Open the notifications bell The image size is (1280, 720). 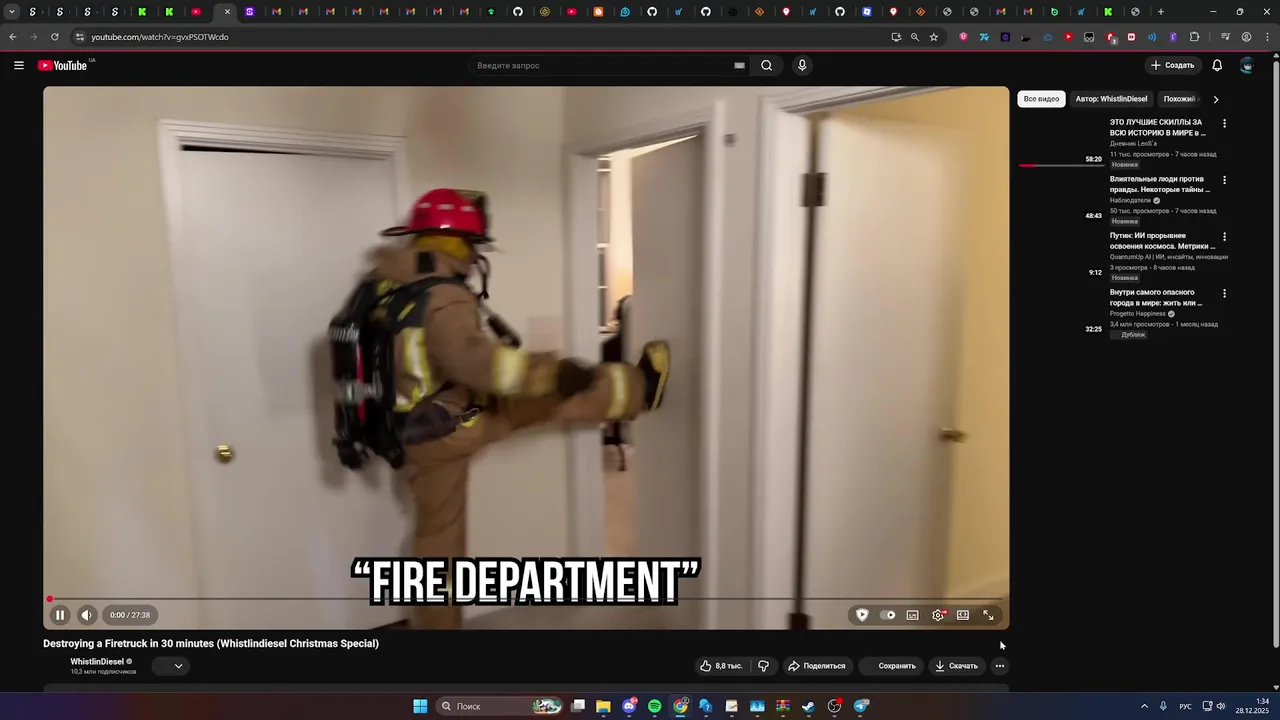(1217, 65)
